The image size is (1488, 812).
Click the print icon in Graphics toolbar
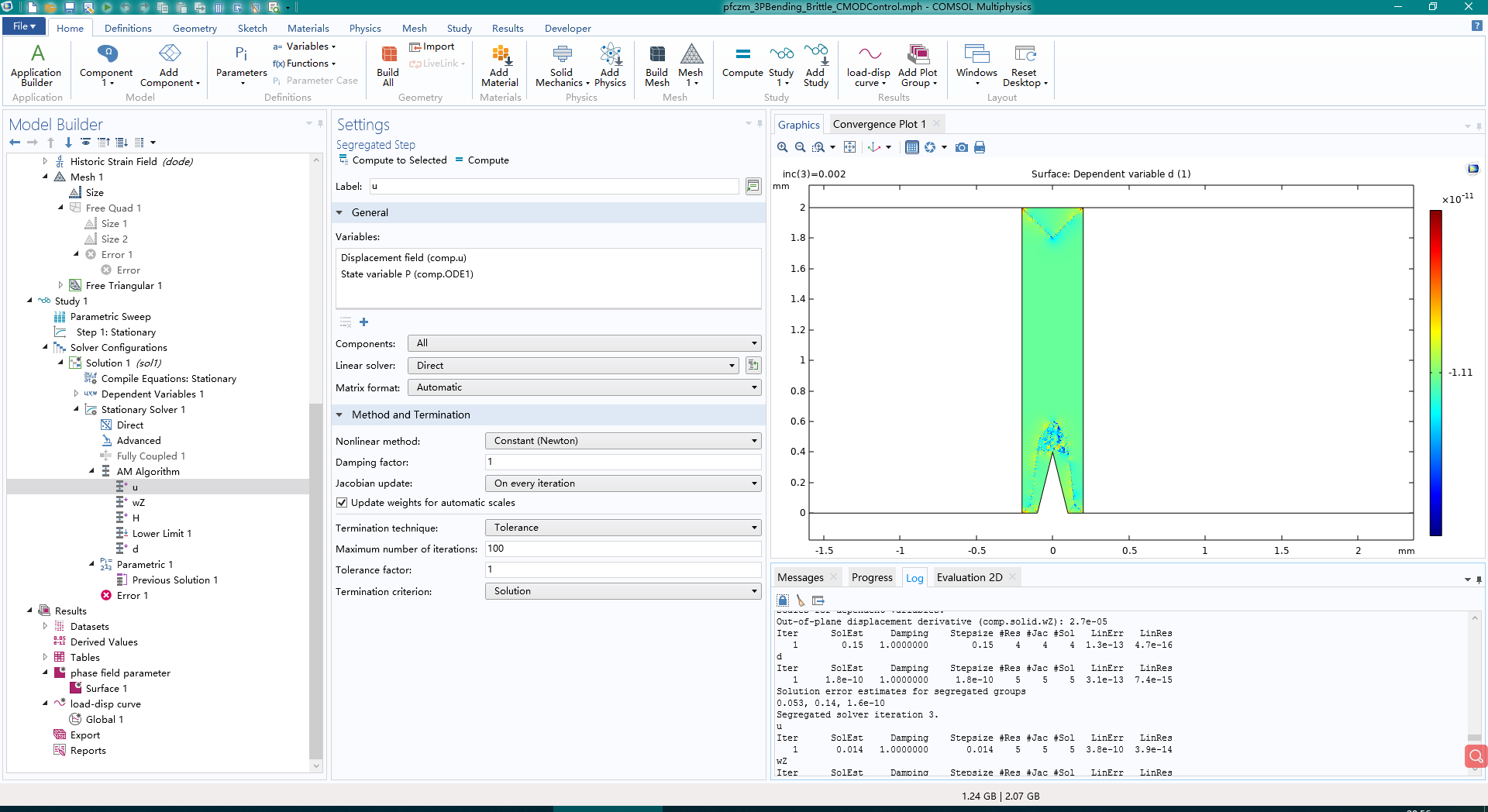980,147
